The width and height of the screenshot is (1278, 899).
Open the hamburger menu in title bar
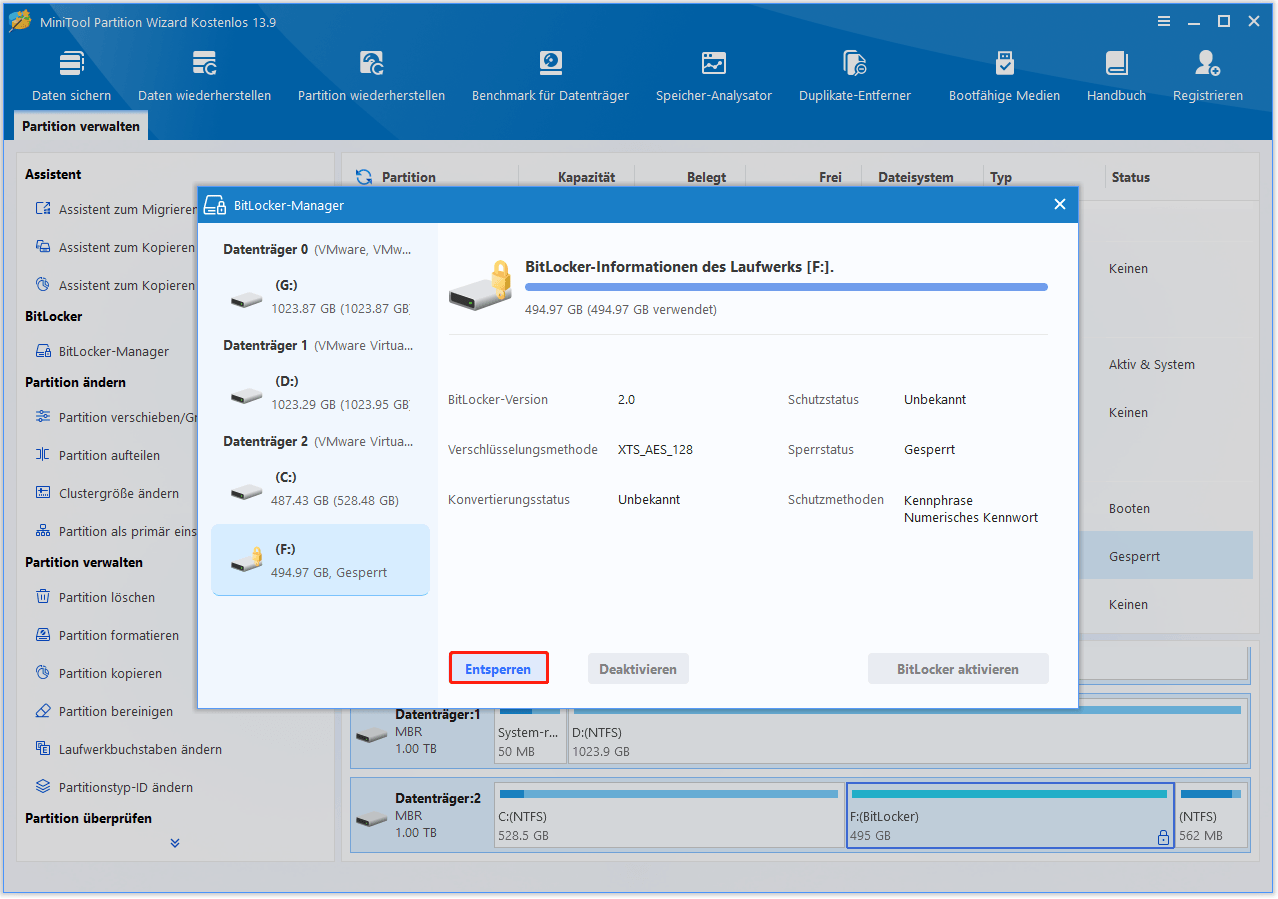coord(1163,21)
